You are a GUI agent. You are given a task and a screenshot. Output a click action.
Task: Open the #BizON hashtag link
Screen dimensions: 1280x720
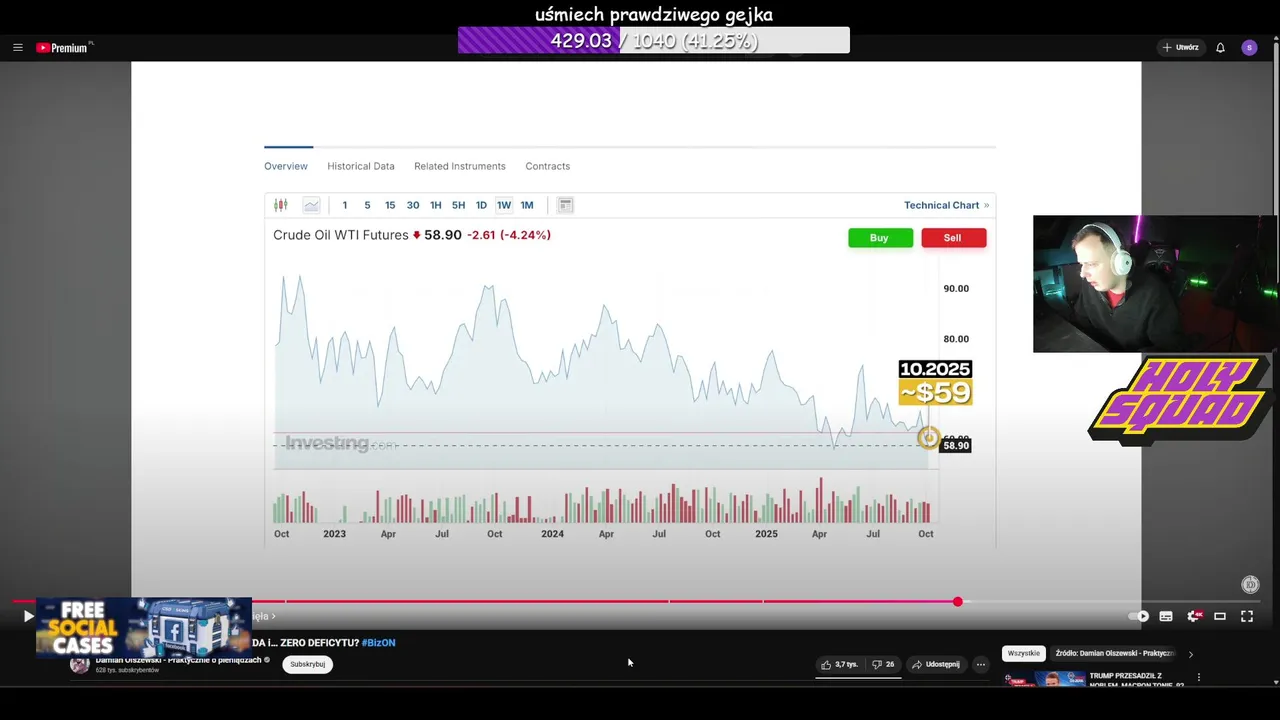coord(378,643)
